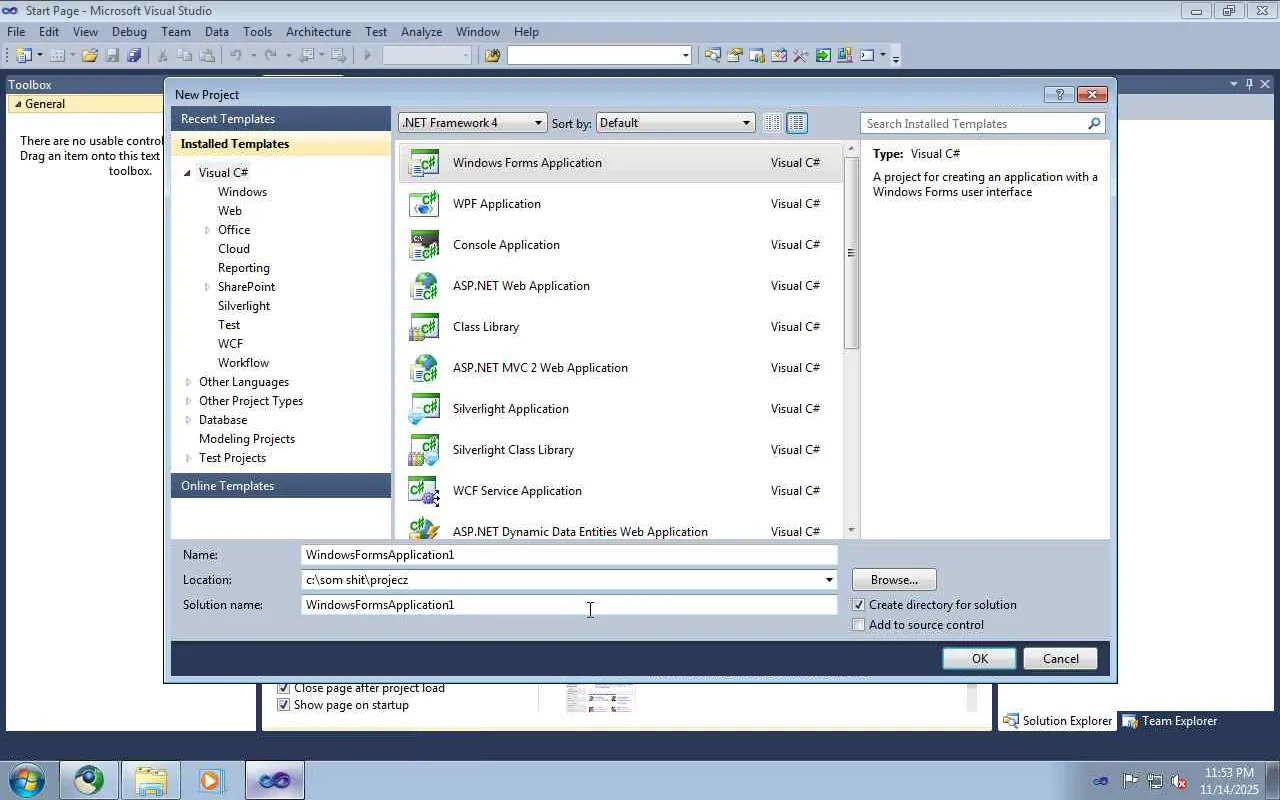Select the Class Library template
This screenshot has height=800, width=1280.
point(620,327)
